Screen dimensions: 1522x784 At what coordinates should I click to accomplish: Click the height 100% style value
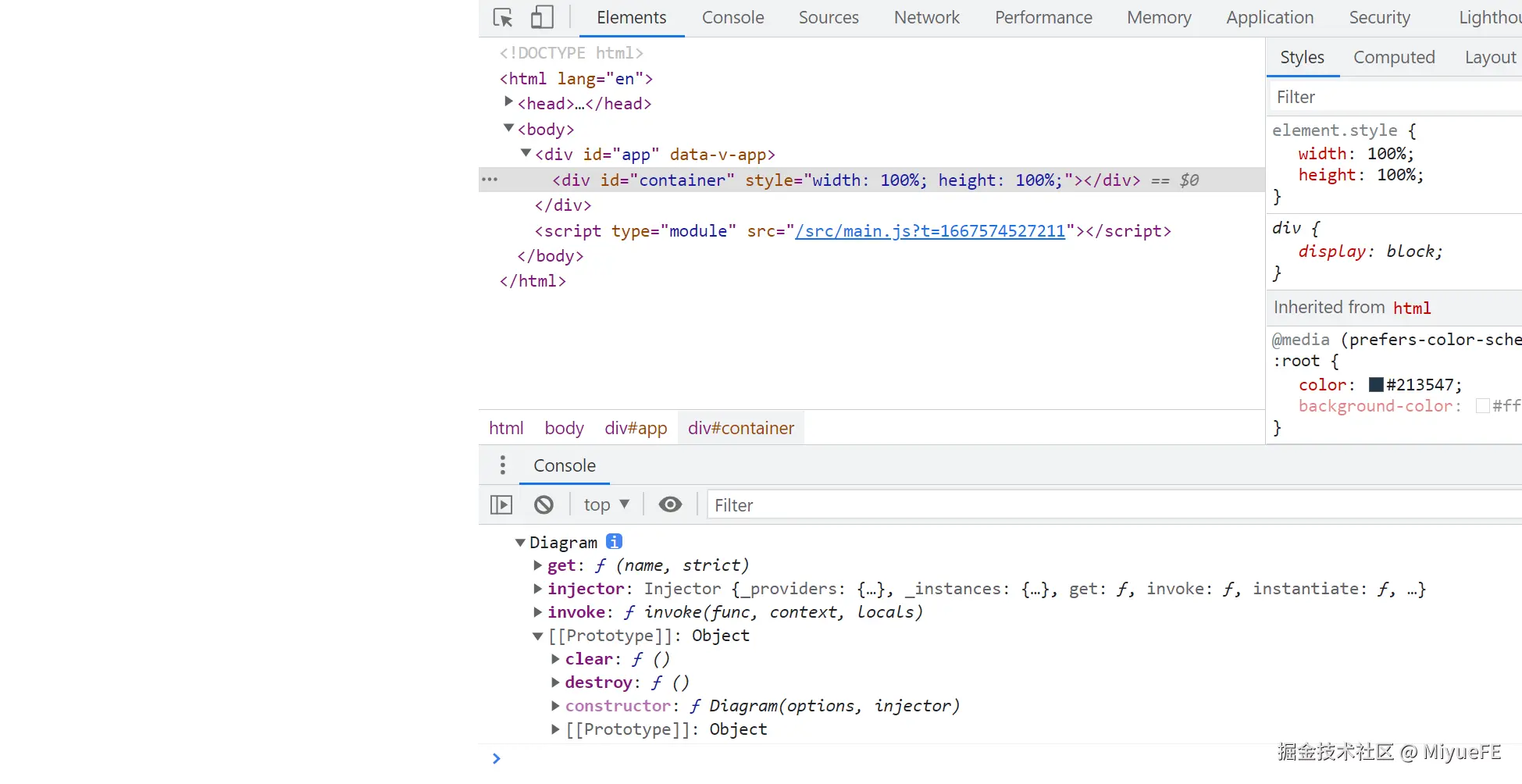point(1399,175)
